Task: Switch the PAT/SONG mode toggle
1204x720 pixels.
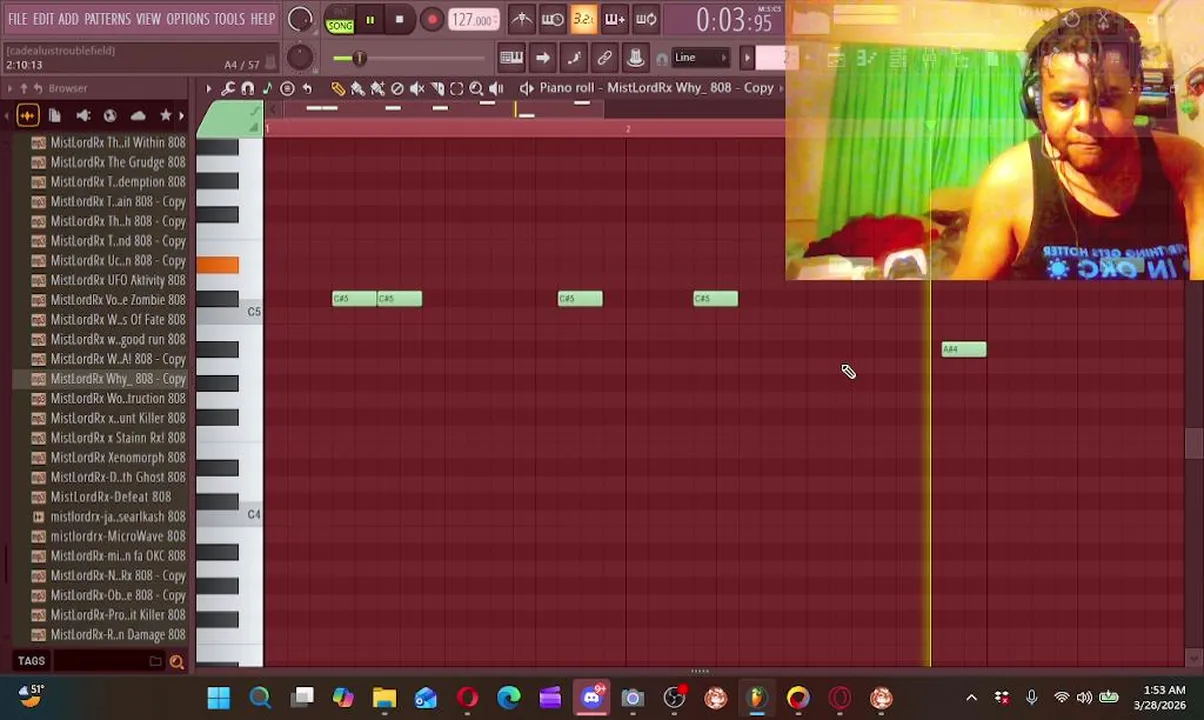Action: pos(340,19)
